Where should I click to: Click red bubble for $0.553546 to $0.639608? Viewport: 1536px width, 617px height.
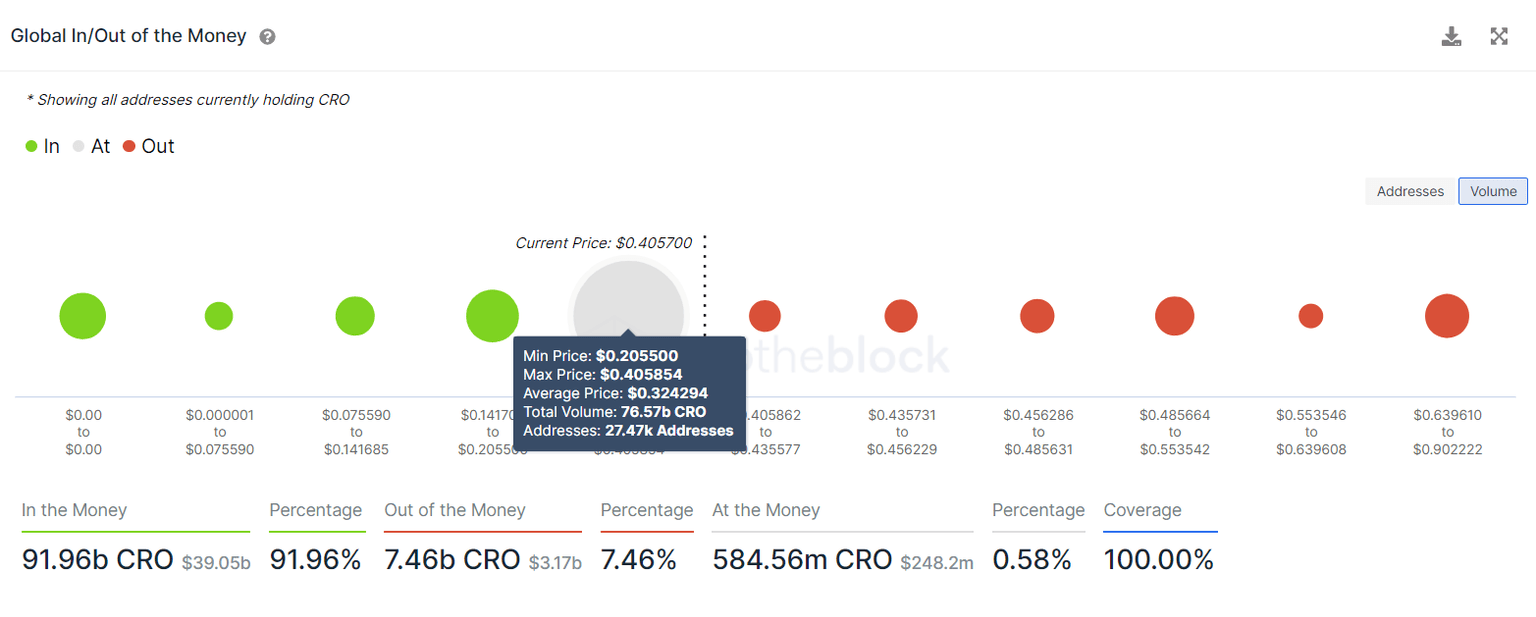(1311, 316)
